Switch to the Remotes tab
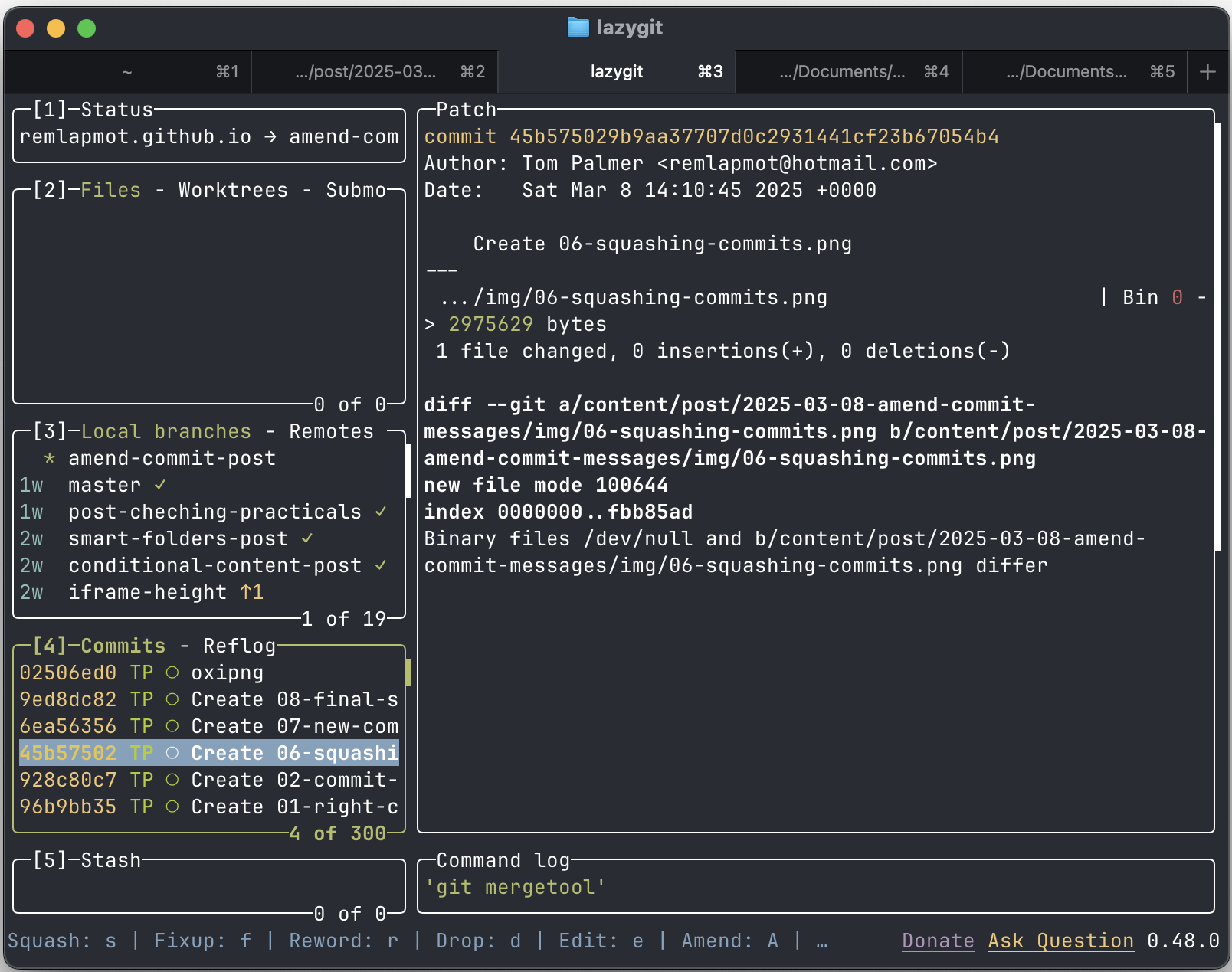The image size is (1232, 972). coord(332,431)
